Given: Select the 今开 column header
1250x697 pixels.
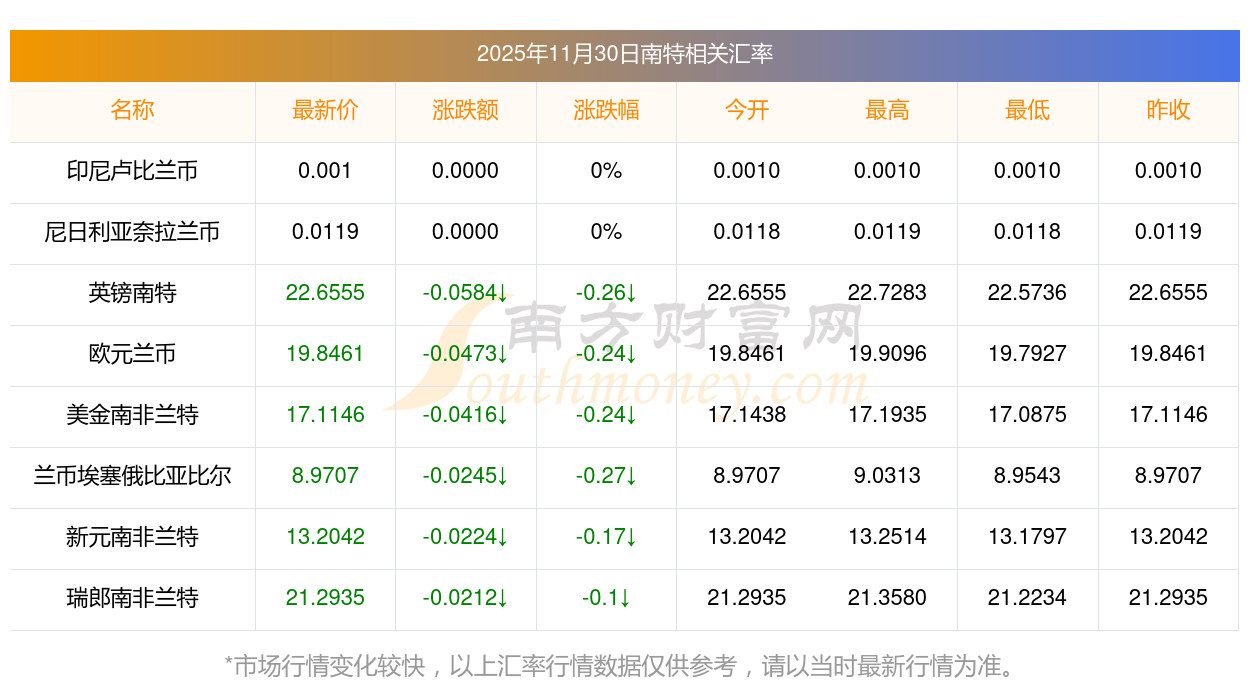Looking at the screenshot, I should pyautogui.click(x=747, y=110).
